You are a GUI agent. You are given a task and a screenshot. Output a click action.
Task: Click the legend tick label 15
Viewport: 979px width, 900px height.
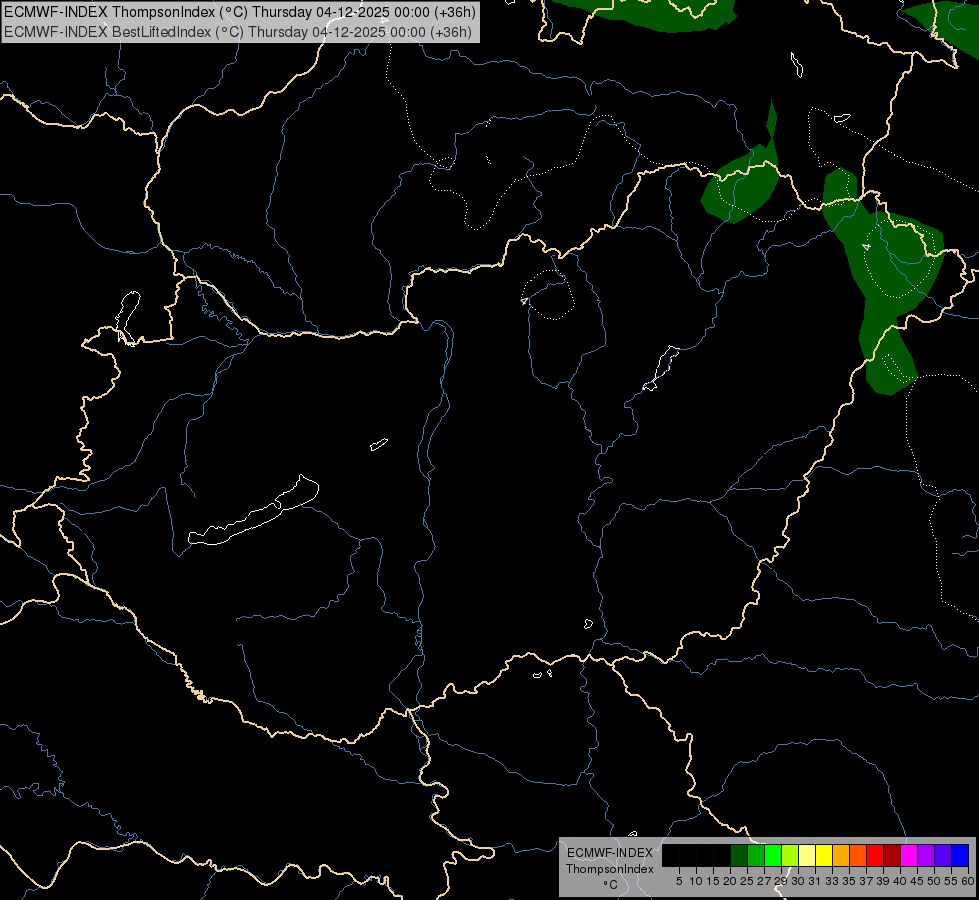(x=713, y=881)
